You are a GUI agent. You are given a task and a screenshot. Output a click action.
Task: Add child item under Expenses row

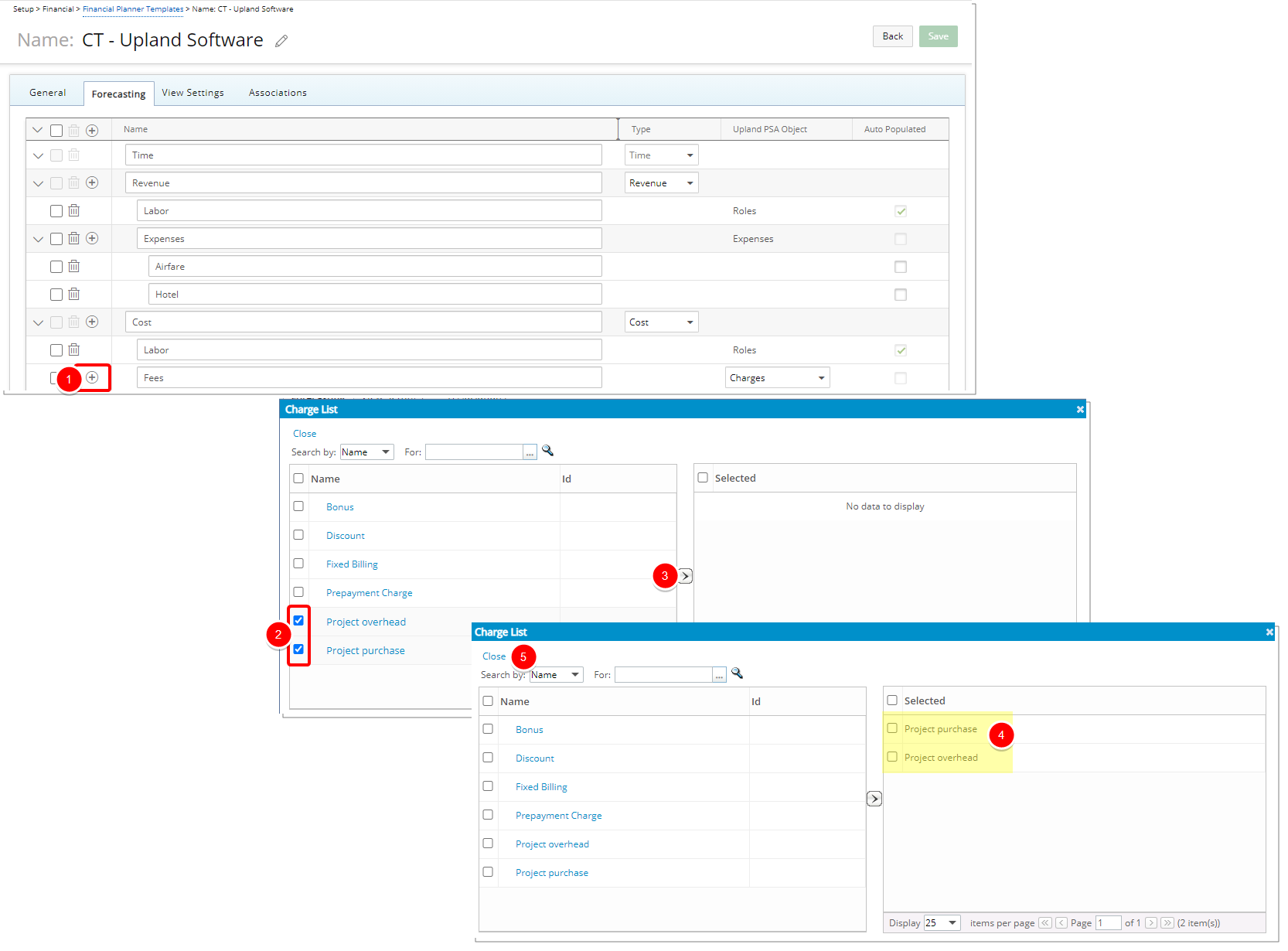[x=92, y=238]
